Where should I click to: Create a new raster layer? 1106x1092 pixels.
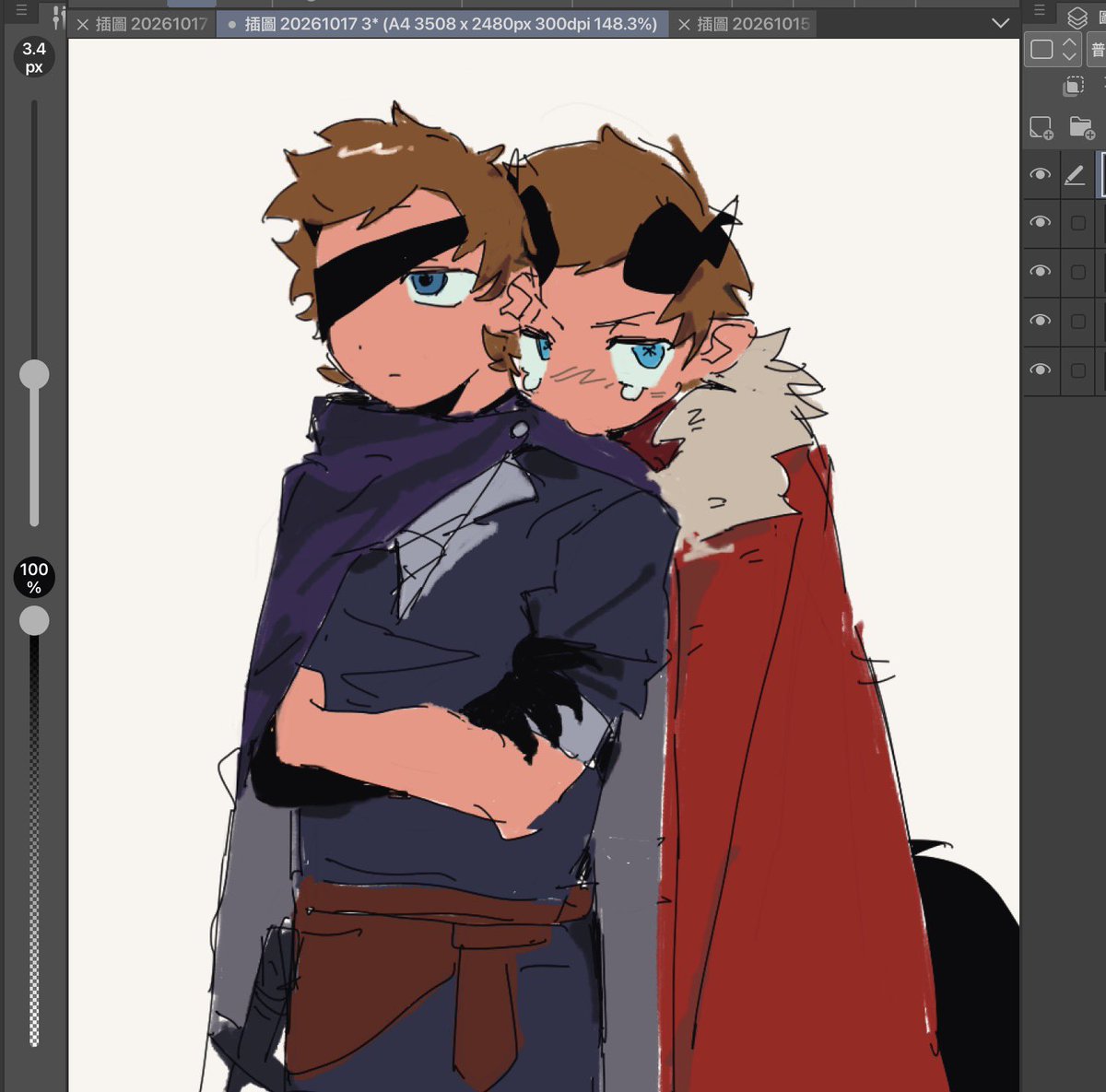1041,128
